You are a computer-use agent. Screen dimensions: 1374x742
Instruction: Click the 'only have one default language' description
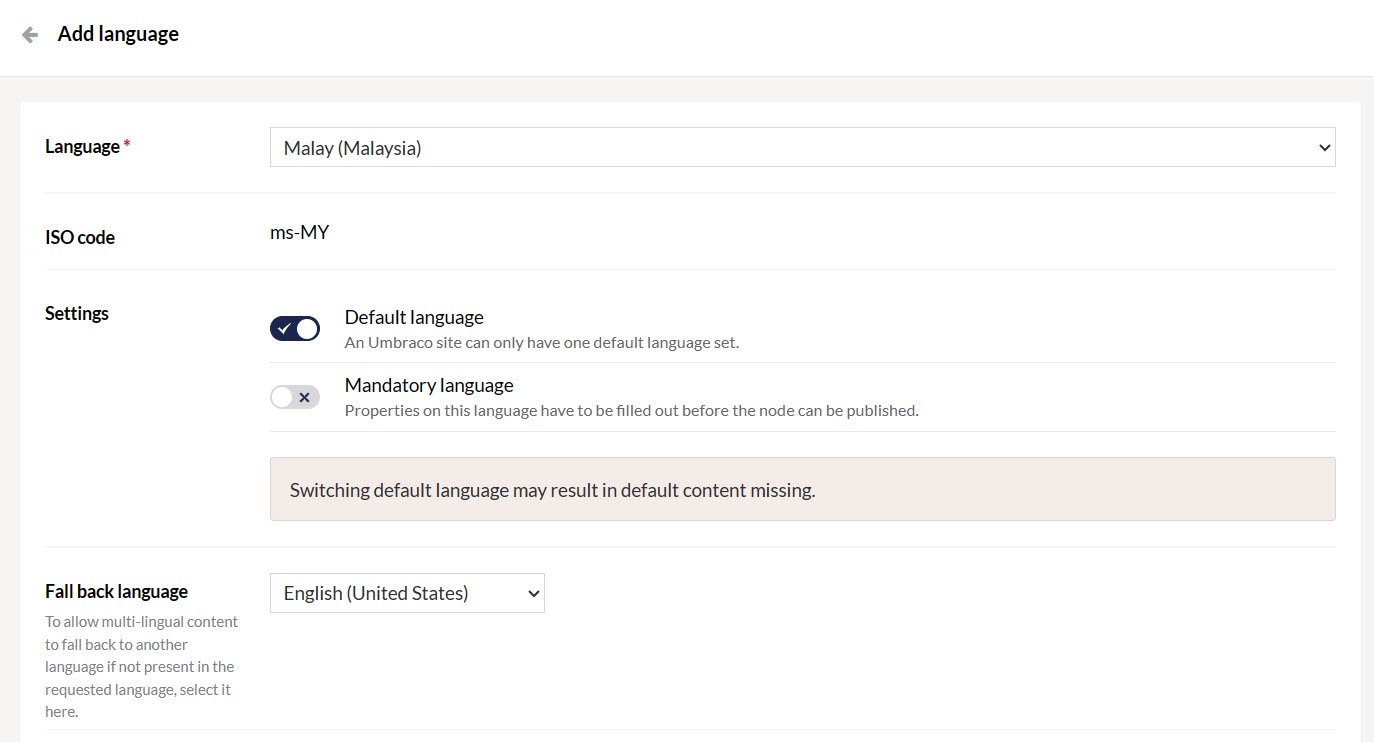(x=542, y=342)
